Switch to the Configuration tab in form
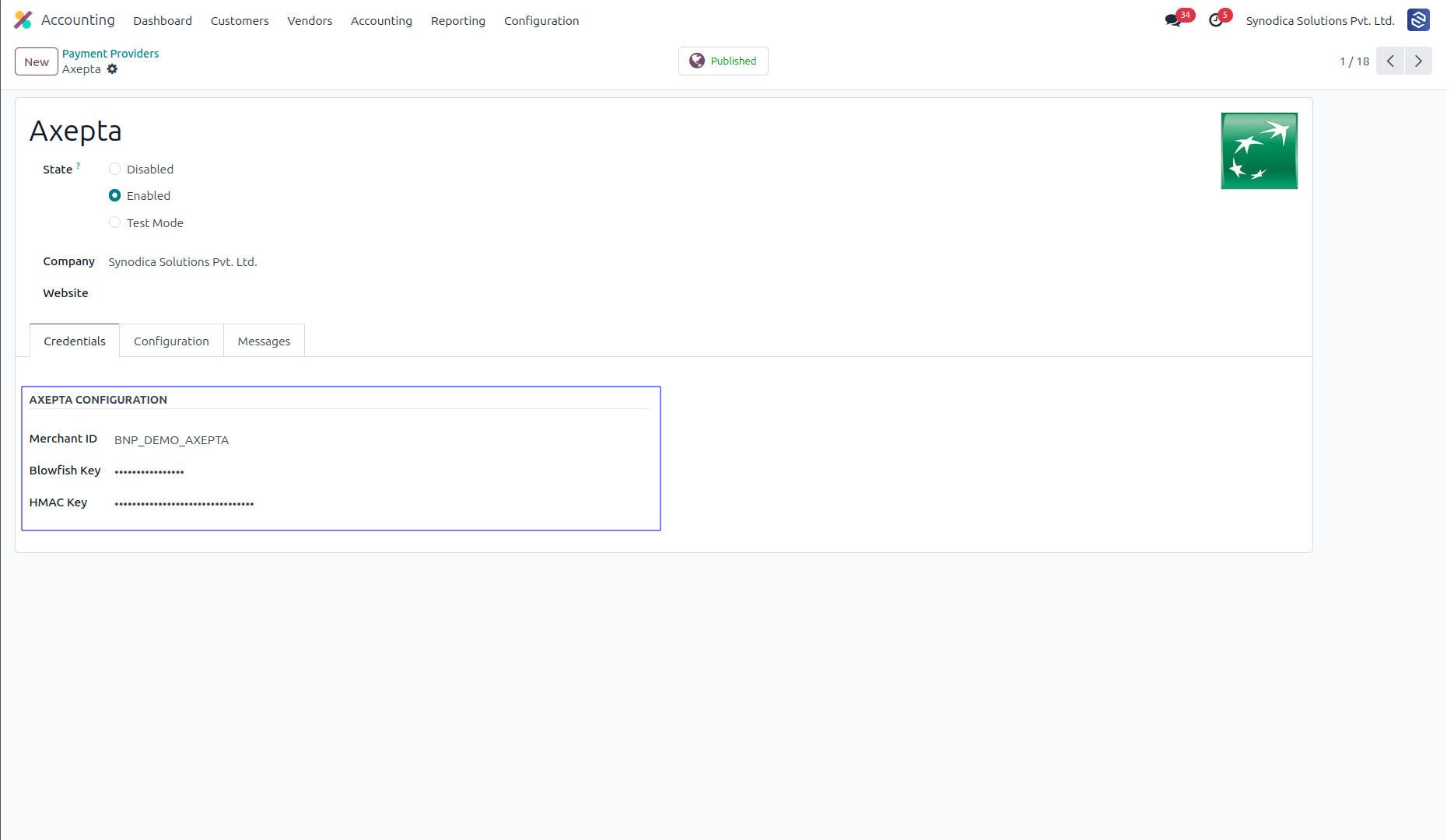 coord(171,341)
